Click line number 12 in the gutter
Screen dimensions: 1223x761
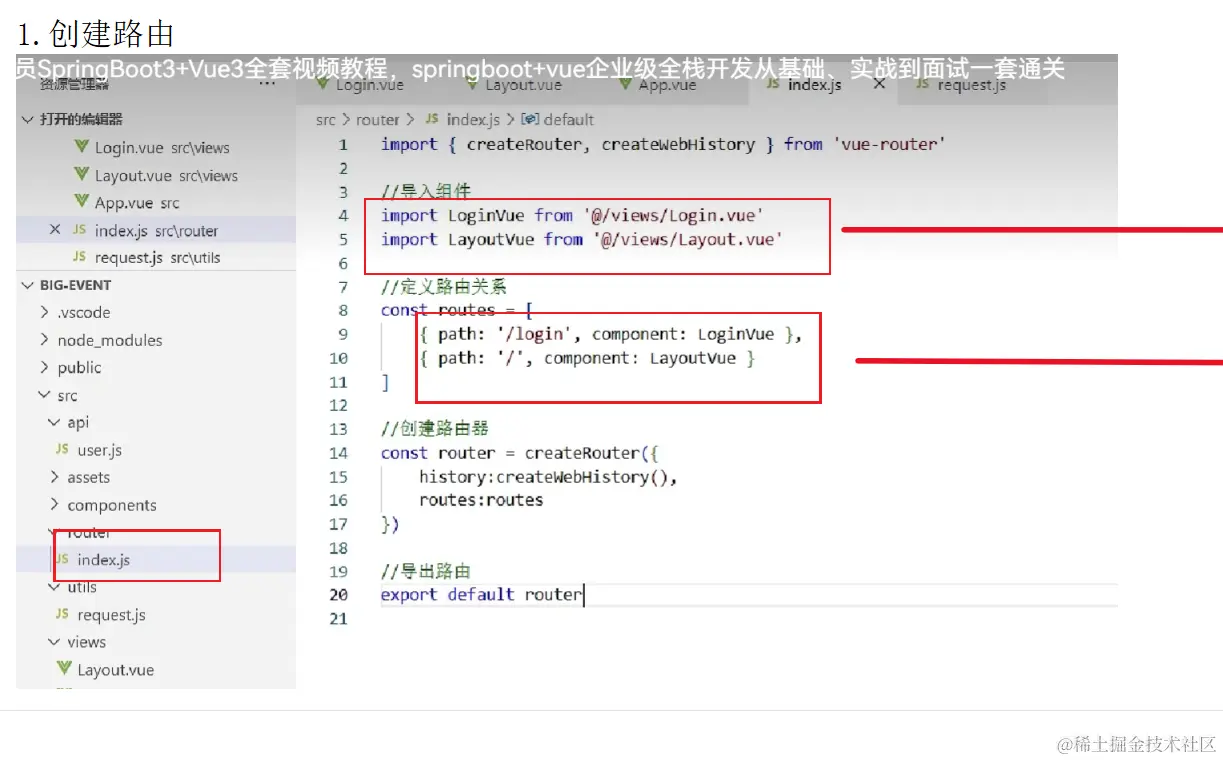tap(338, 405)
